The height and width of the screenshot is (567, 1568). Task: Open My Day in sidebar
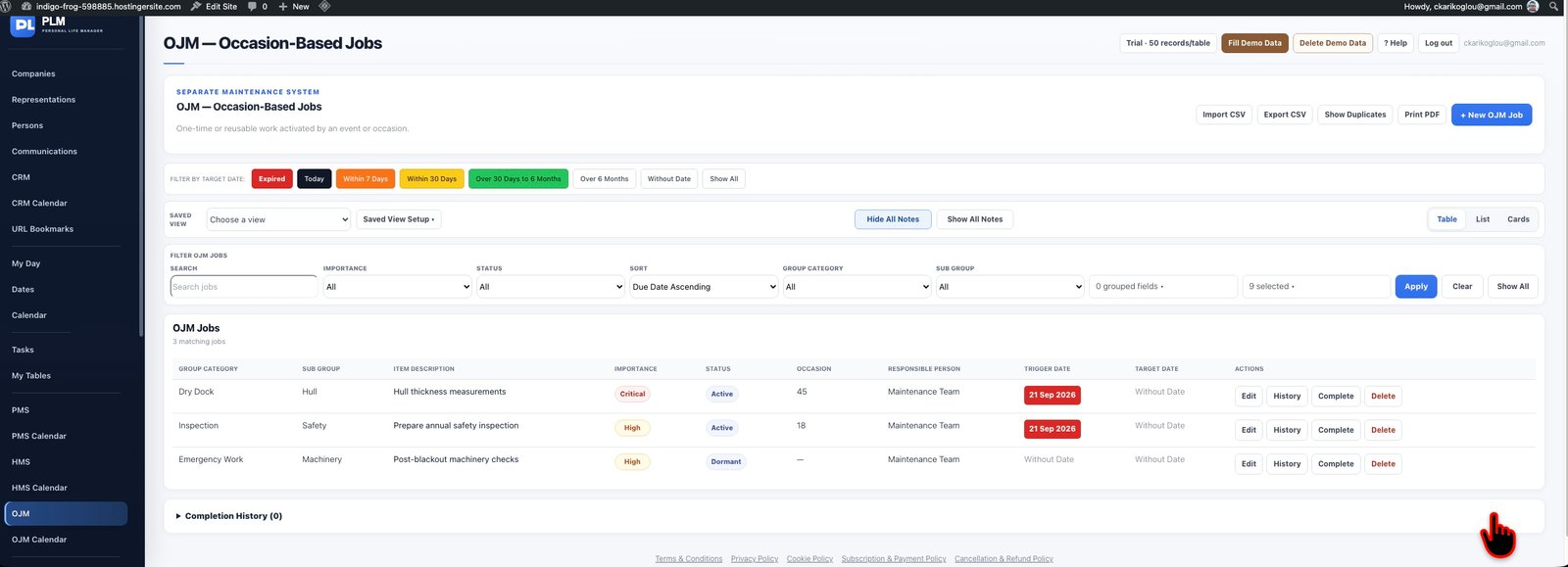click(x=25, y=263)
